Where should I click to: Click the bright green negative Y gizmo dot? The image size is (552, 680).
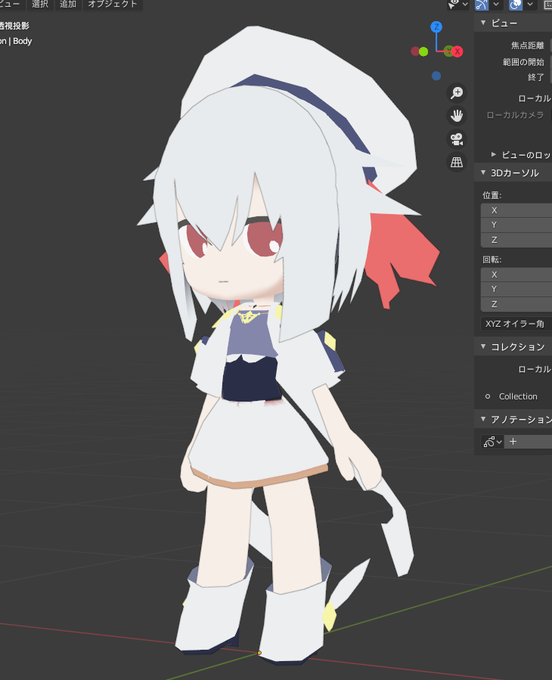[424, 52]
